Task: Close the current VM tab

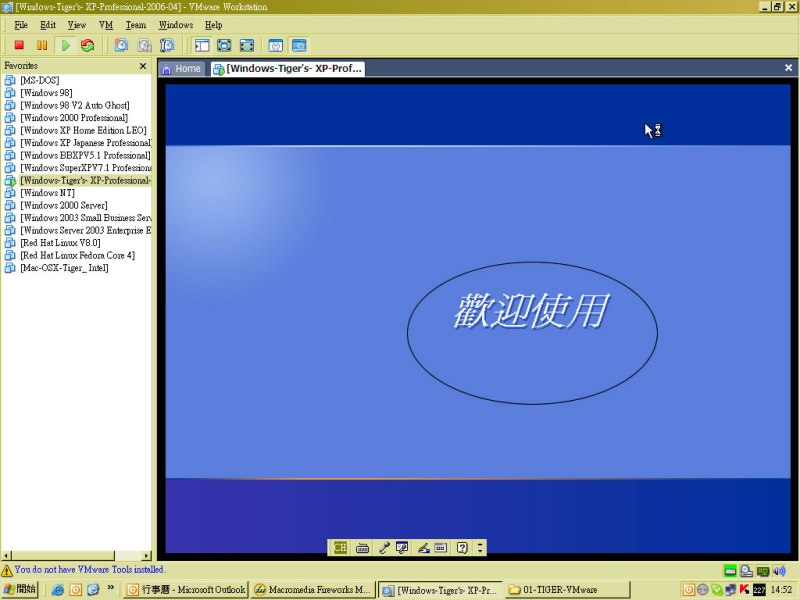Action: coord(788,68)
